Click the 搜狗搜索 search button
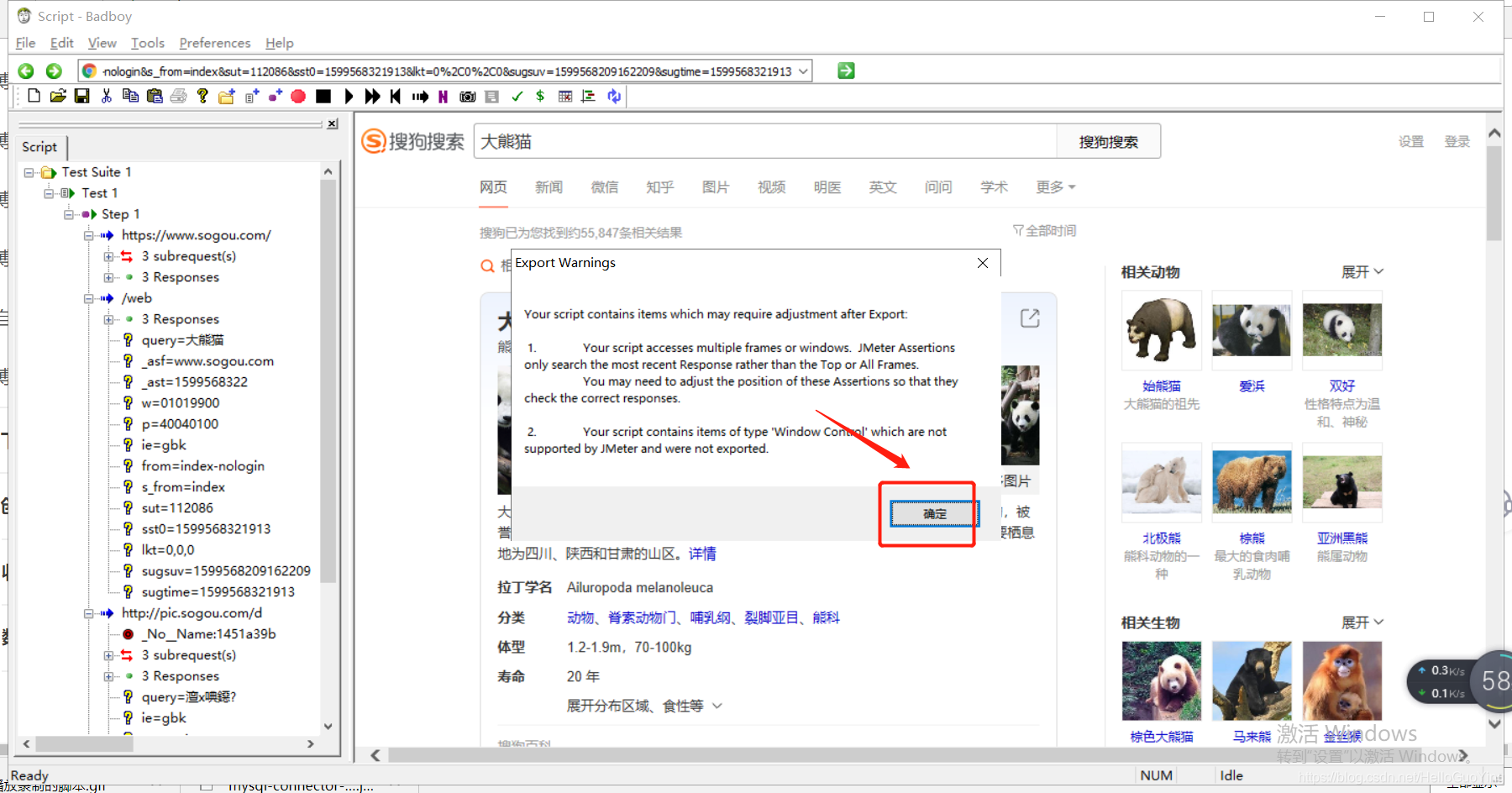The height and width of the screenshot is (793, 1512). (x=1108, y=142)
